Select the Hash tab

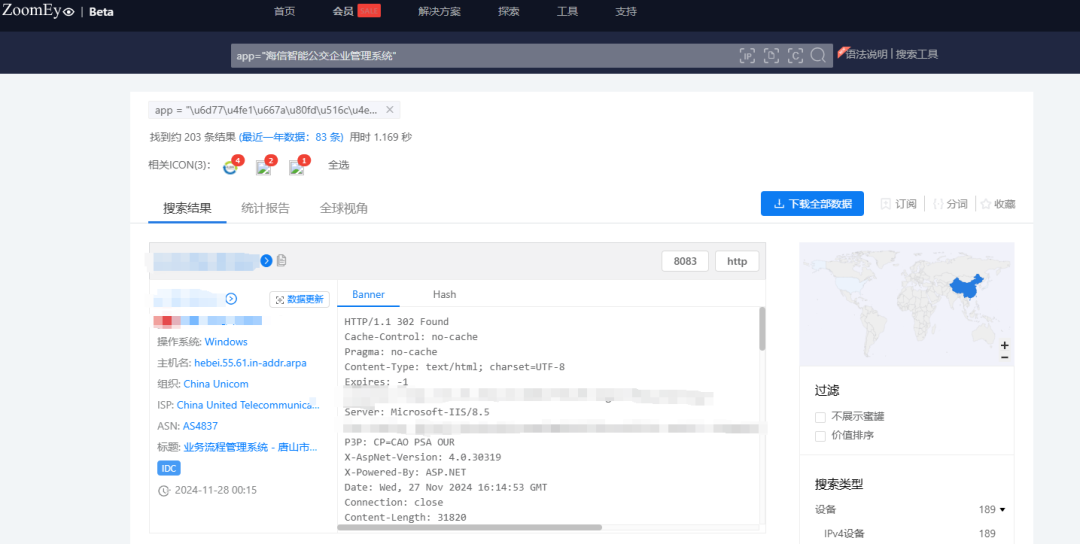pyautogui.click(x=444, y=295)
